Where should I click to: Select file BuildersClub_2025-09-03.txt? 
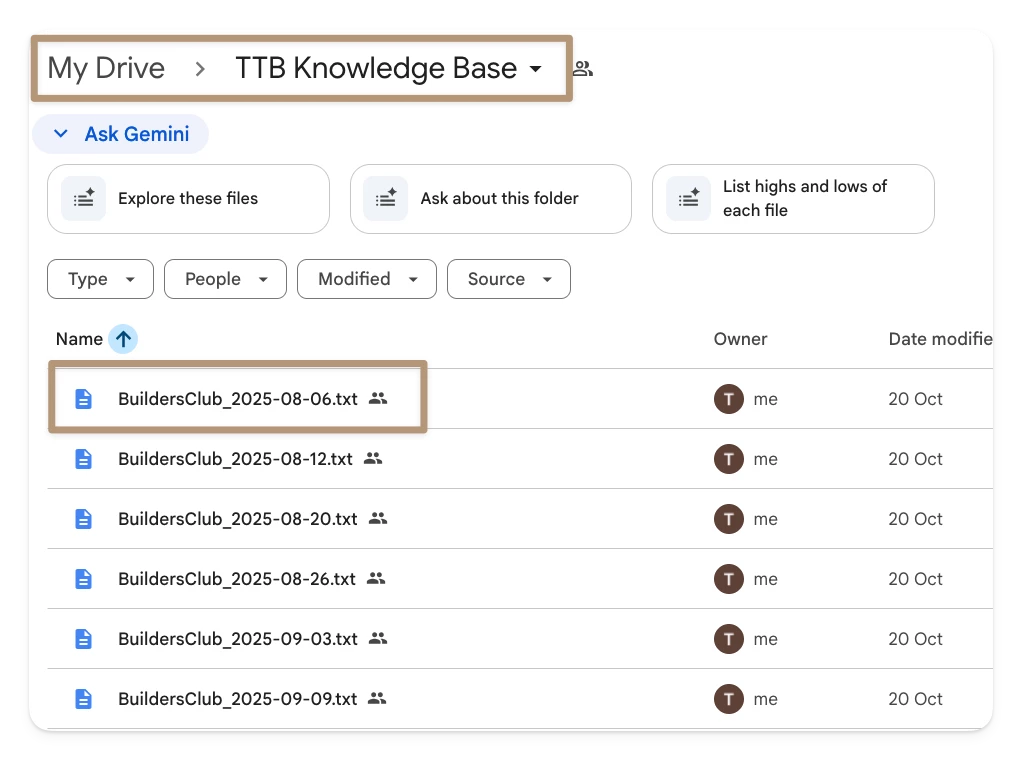(238, 639)
